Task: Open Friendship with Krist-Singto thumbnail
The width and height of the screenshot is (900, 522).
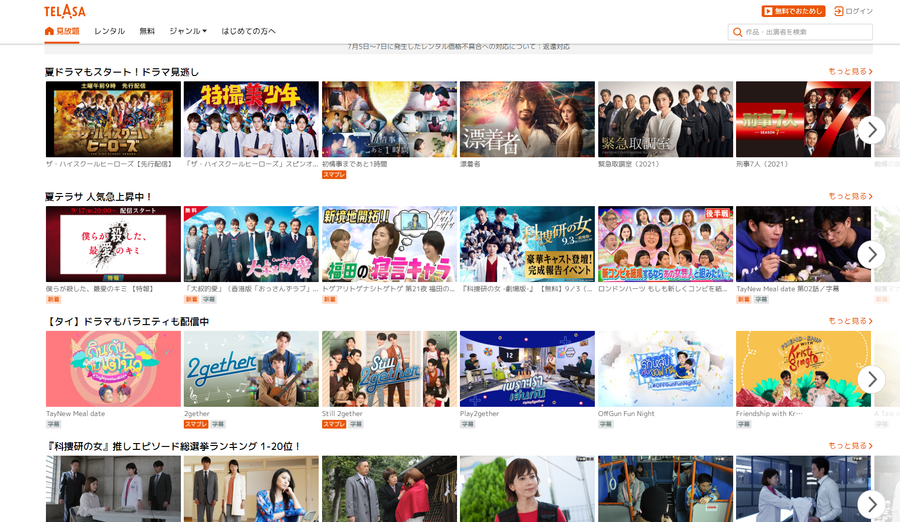Action: click(803, 369)
